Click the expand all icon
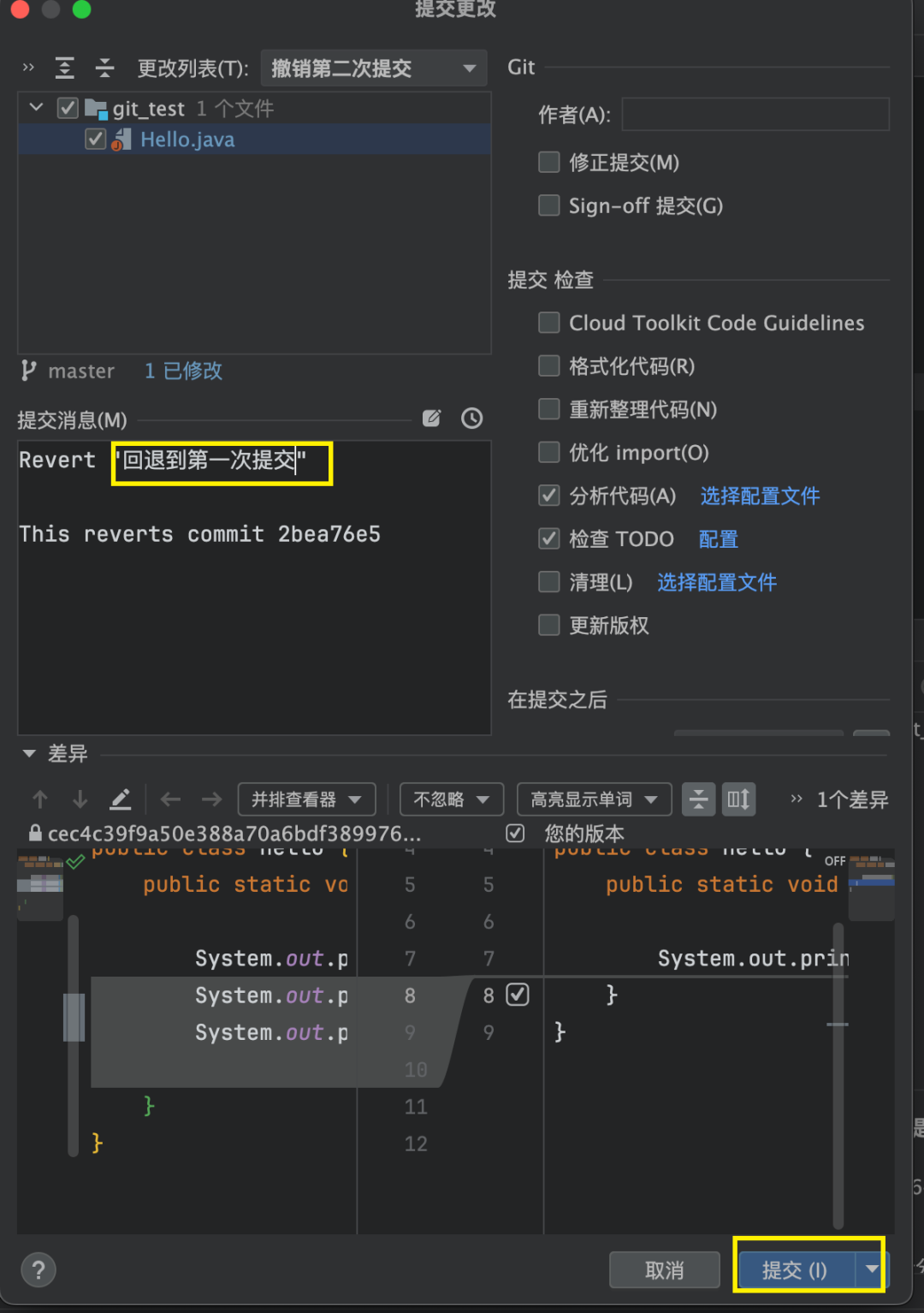This screenshot has height=1313, width=924. click(64, 68)
